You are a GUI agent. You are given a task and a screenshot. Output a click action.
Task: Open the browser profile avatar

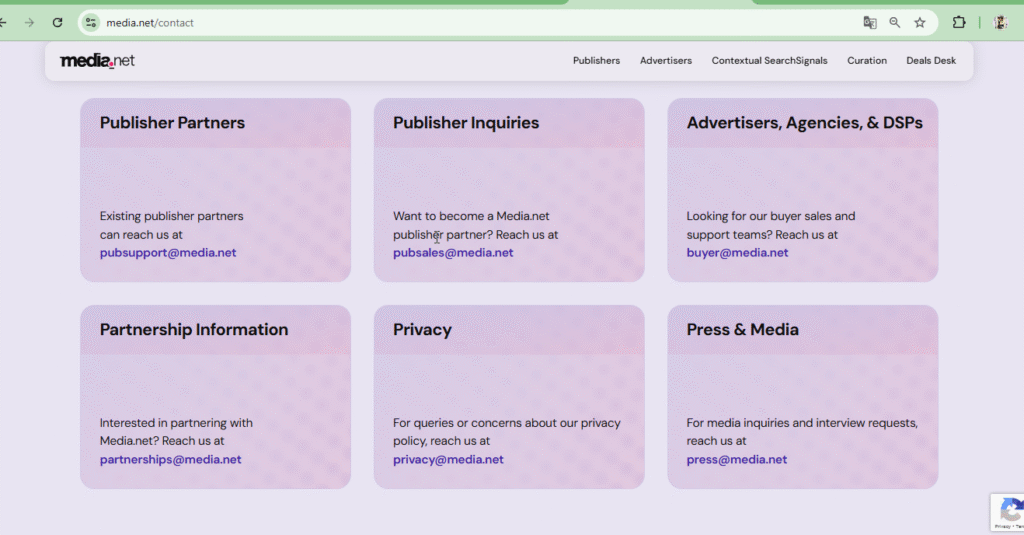pyautogui.click(x=1000, y=22)
